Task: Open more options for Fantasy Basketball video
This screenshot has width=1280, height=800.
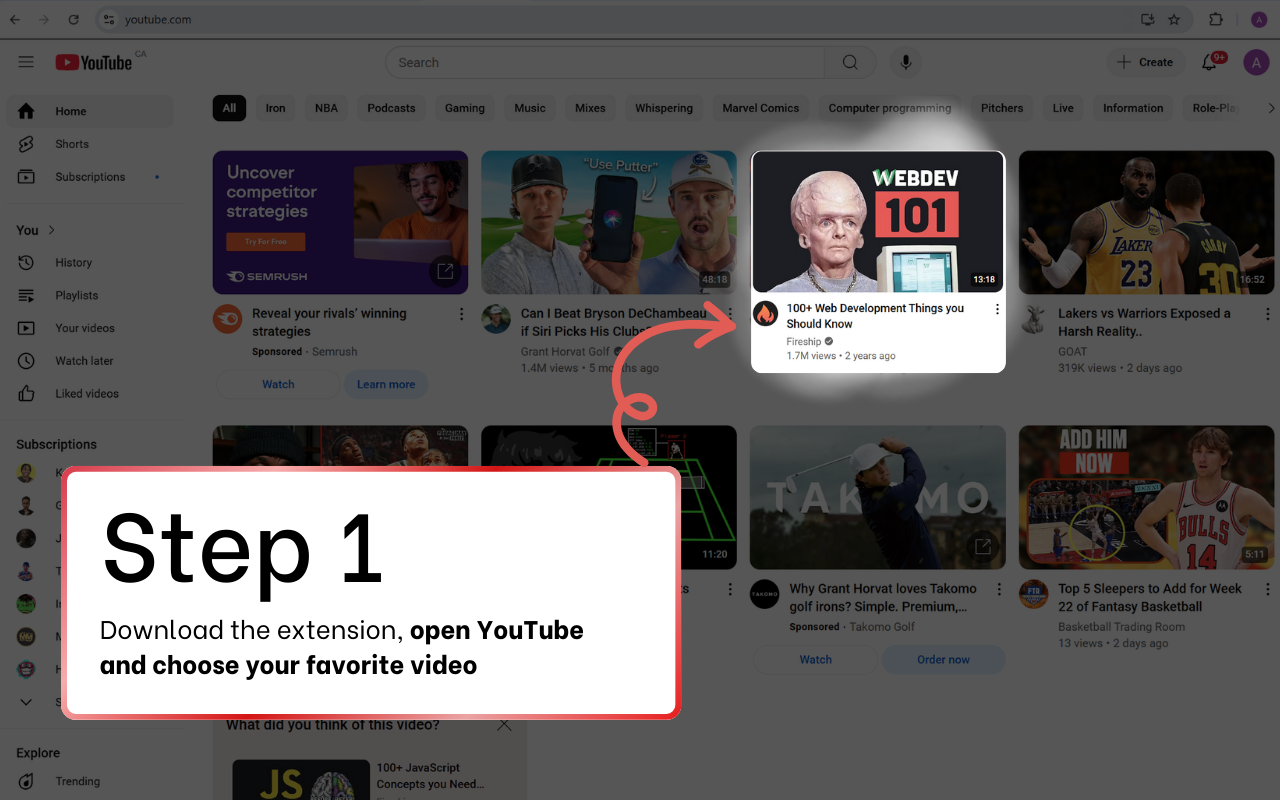Action: point(1267,589)
